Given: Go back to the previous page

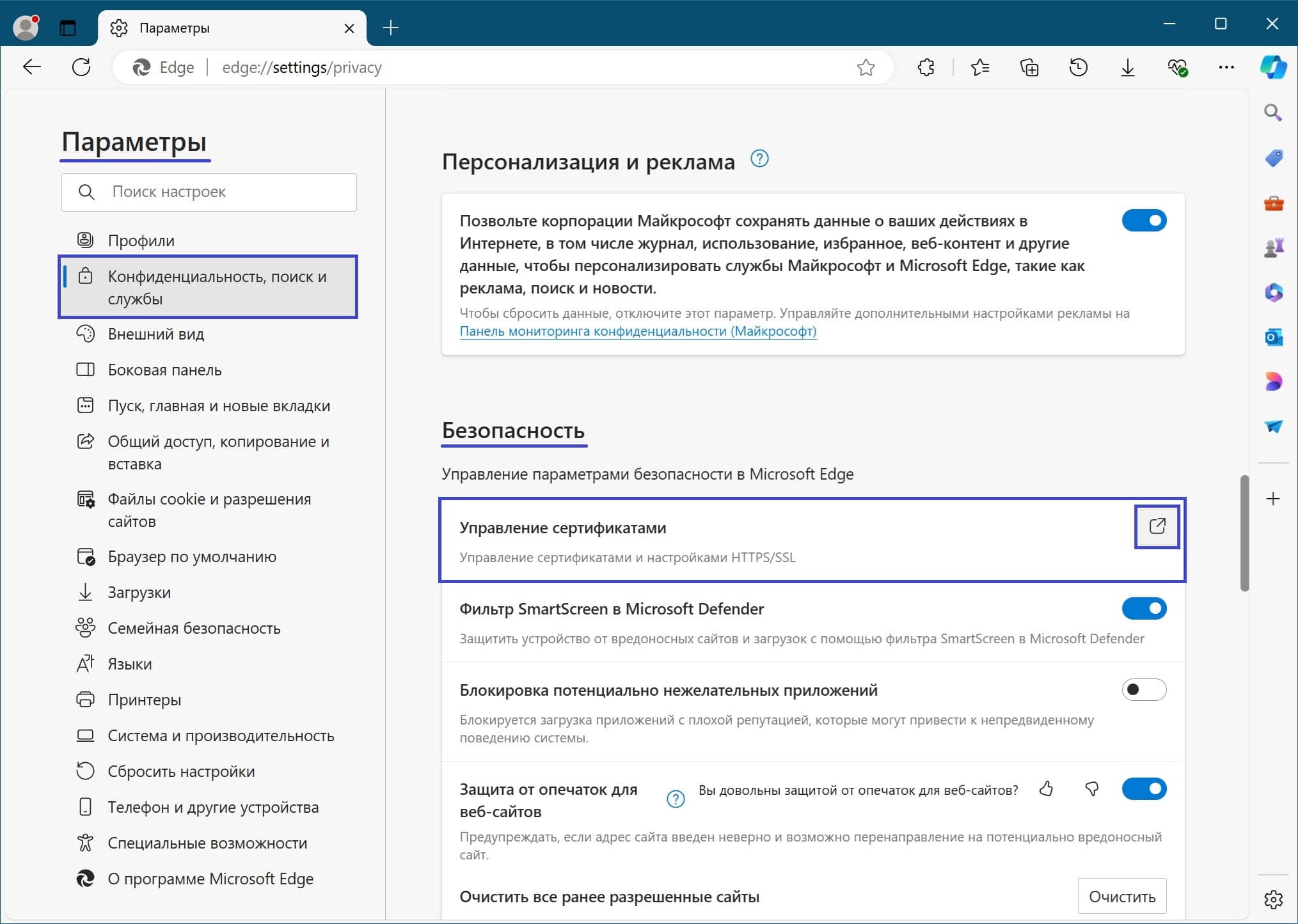Looking at the screenshot, I should click(32, 67).
